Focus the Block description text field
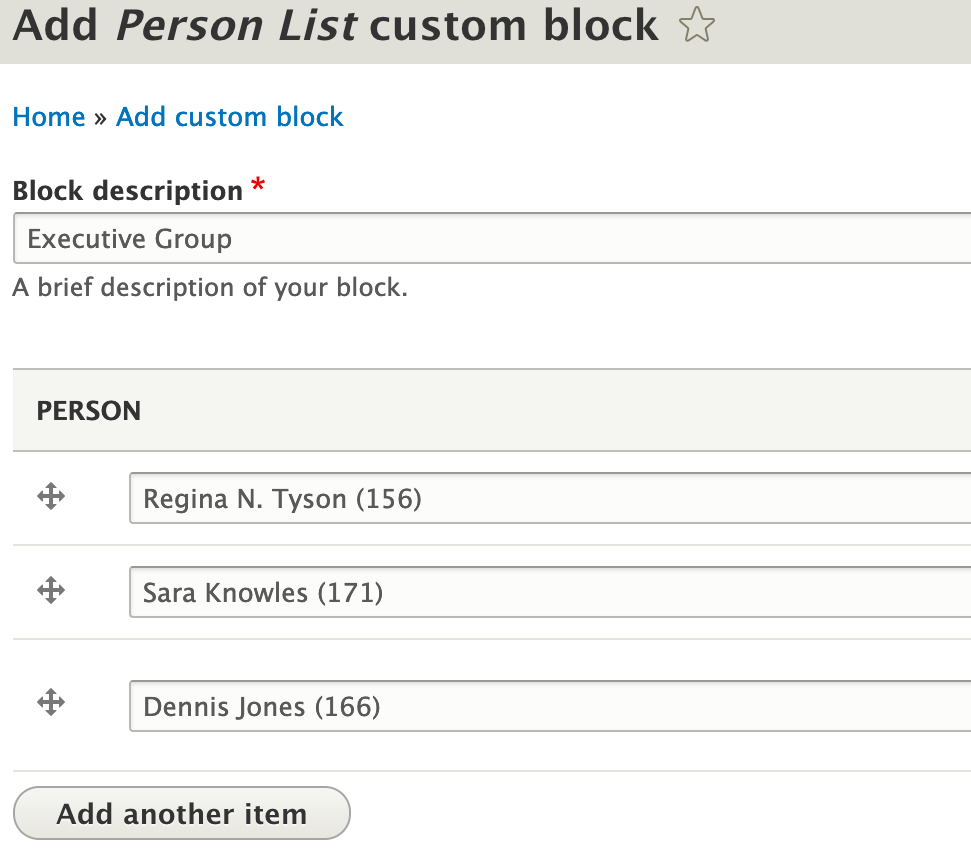This screenshot has width=971, height=851. click(x=492, y=239)
